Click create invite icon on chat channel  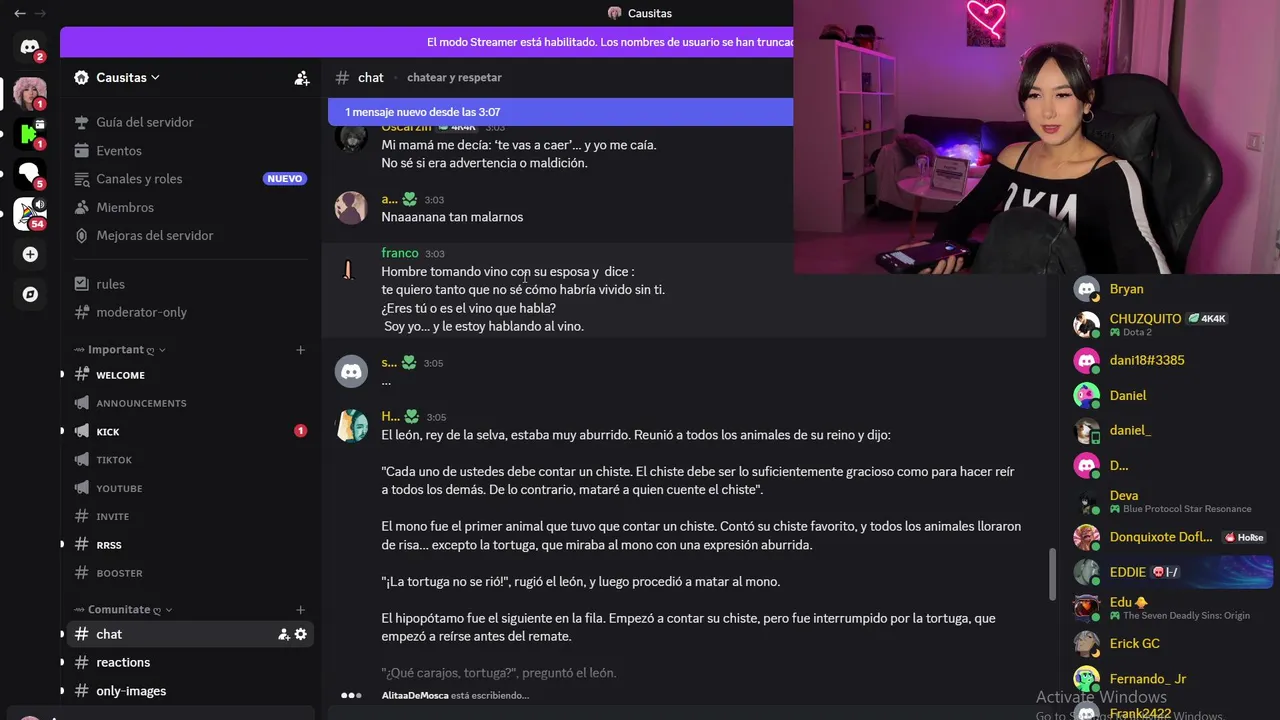[284, 634]
